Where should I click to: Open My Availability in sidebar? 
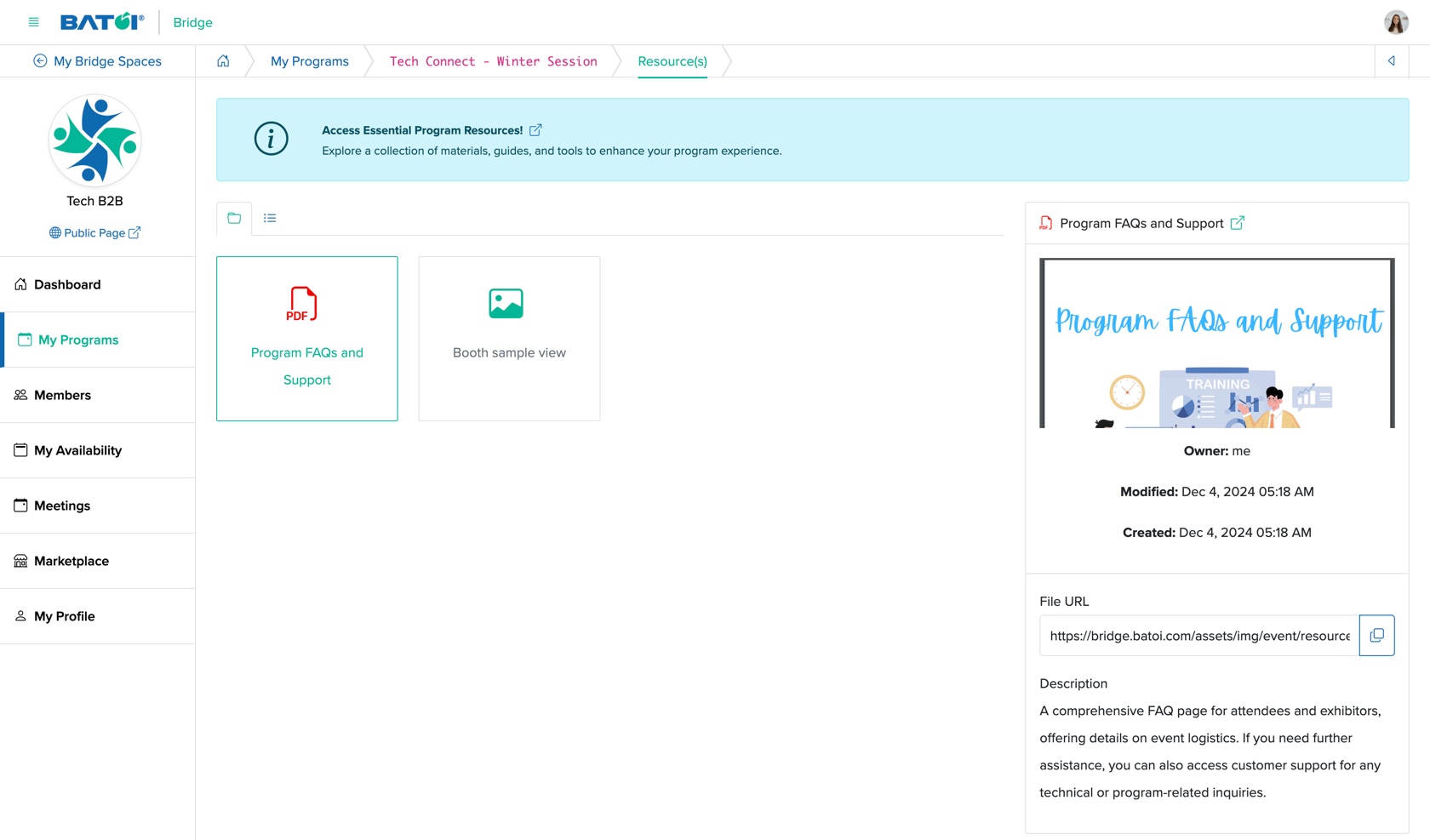tap(98, 450)
